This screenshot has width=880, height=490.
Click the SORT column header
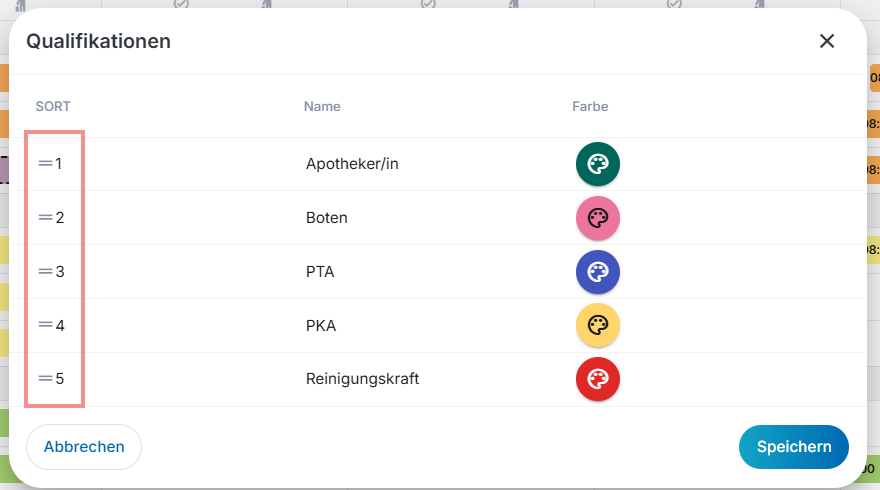[x=53, y=107]
